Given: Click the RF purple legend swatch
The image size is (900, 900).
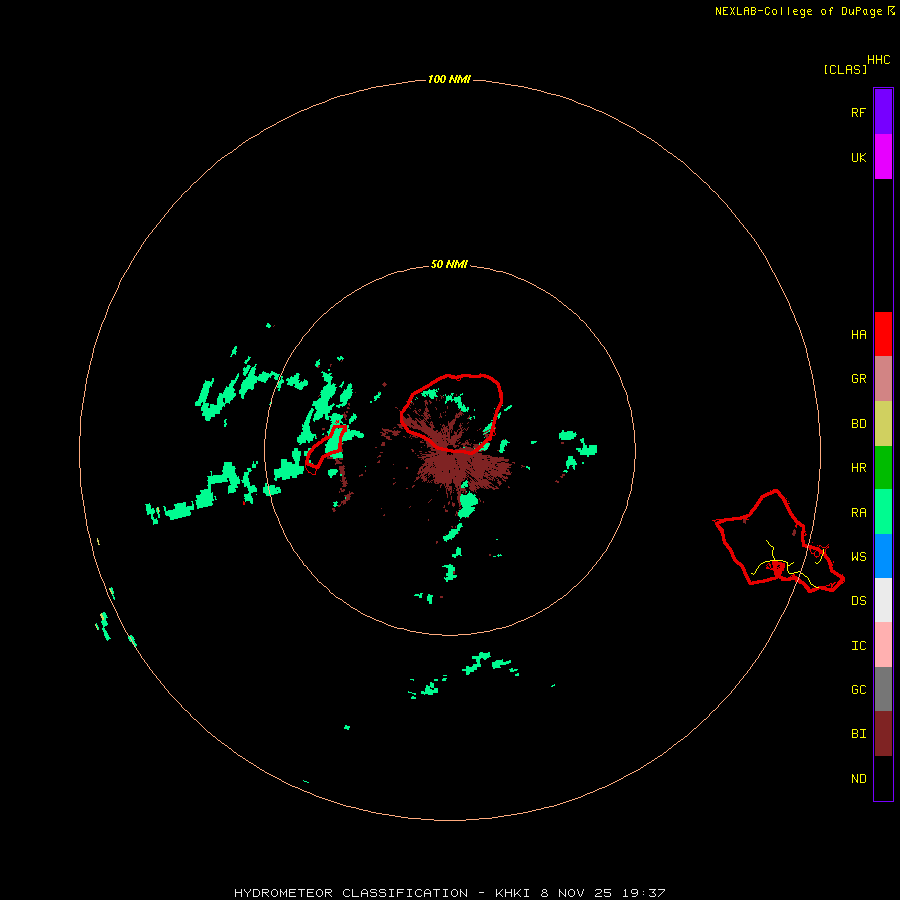Looking at the screenshot, I should tap(883, 111).
